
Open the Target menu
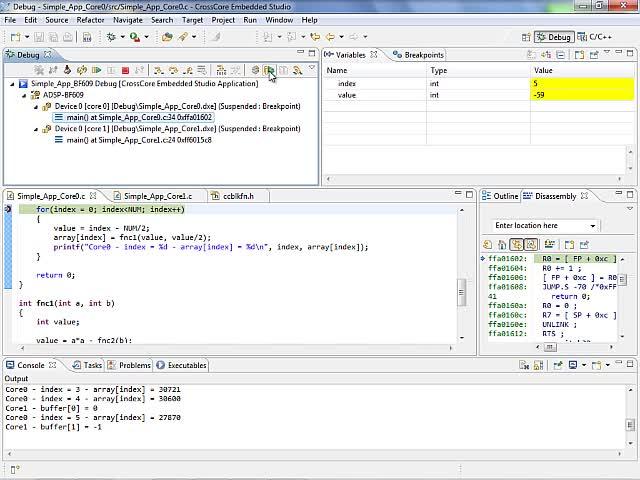[192, 20]
